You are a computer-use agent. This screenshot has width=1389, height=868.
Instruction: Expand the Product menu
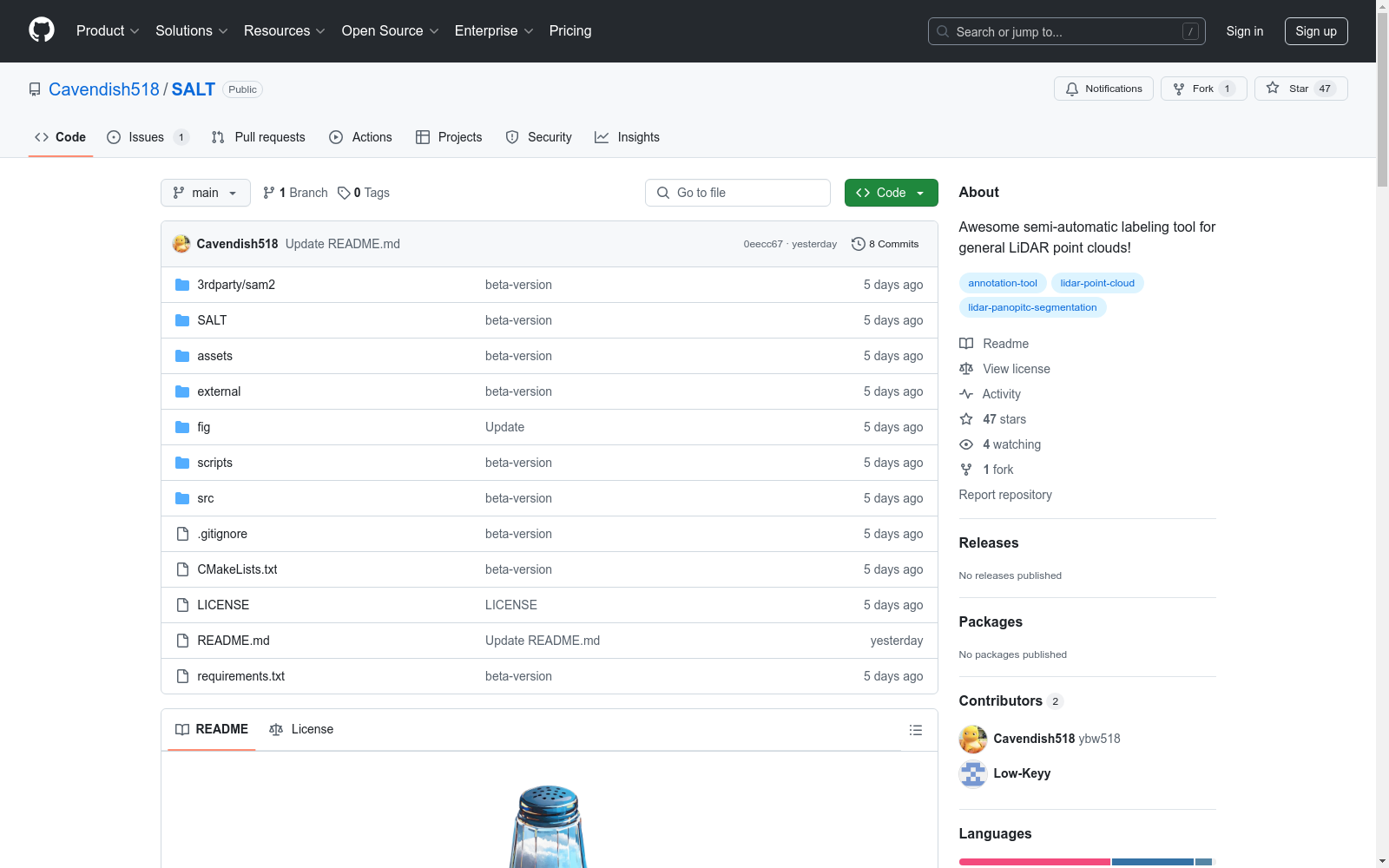(107, 30)
